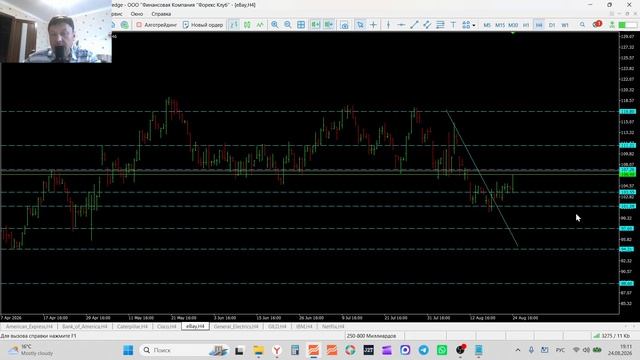Select the text label tool
This screenshot has height=360, width=640.
pyautogui.click(x=453, y=25)
